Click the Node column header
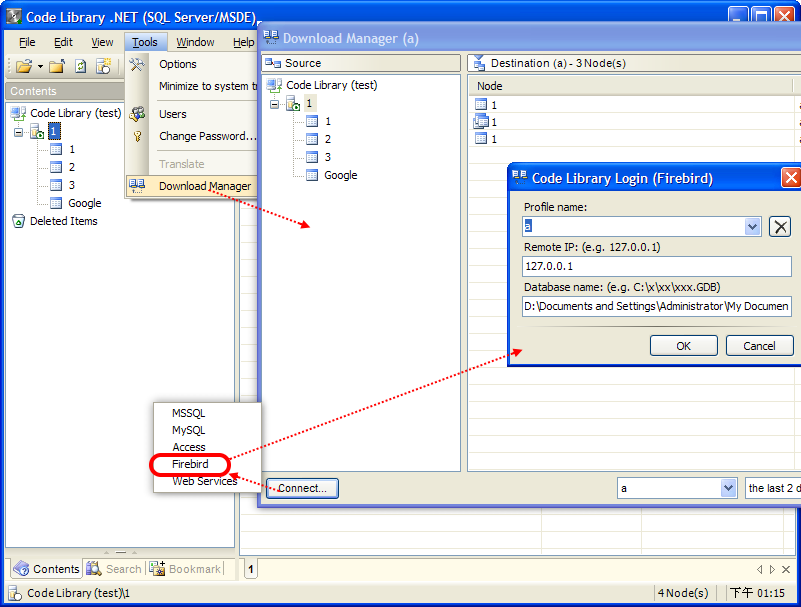This screenshot has width=801, height=607. (x=630, y=86)
